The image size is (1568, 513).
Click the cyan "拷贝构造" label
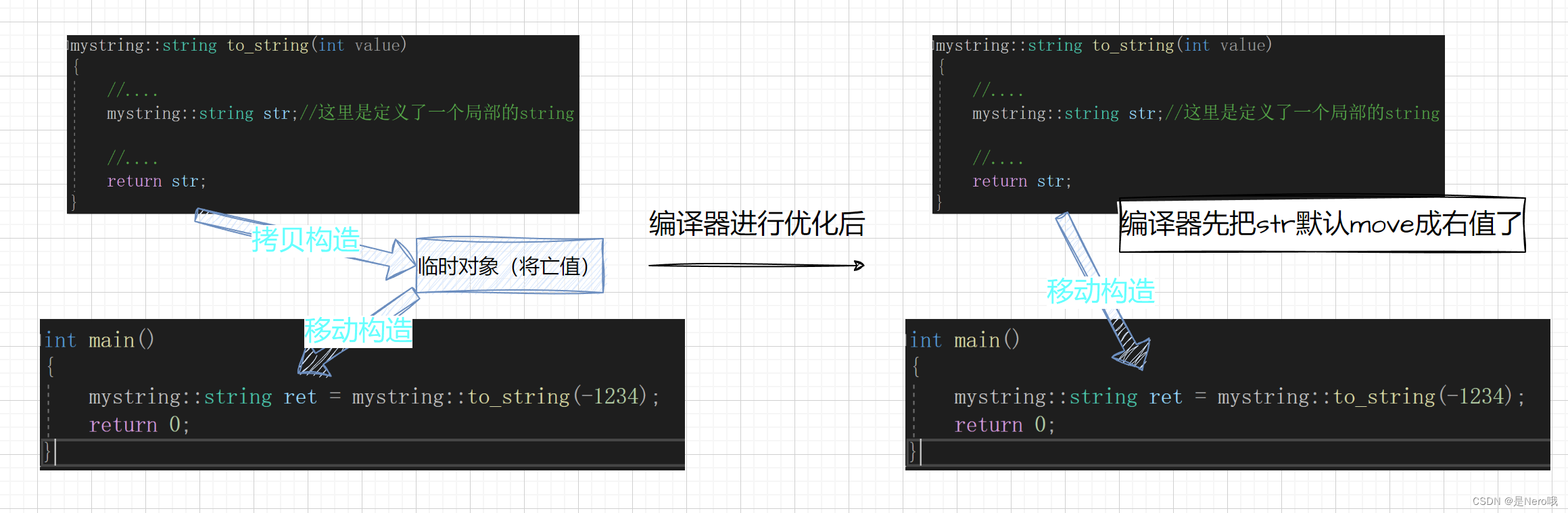pos(306,239)
